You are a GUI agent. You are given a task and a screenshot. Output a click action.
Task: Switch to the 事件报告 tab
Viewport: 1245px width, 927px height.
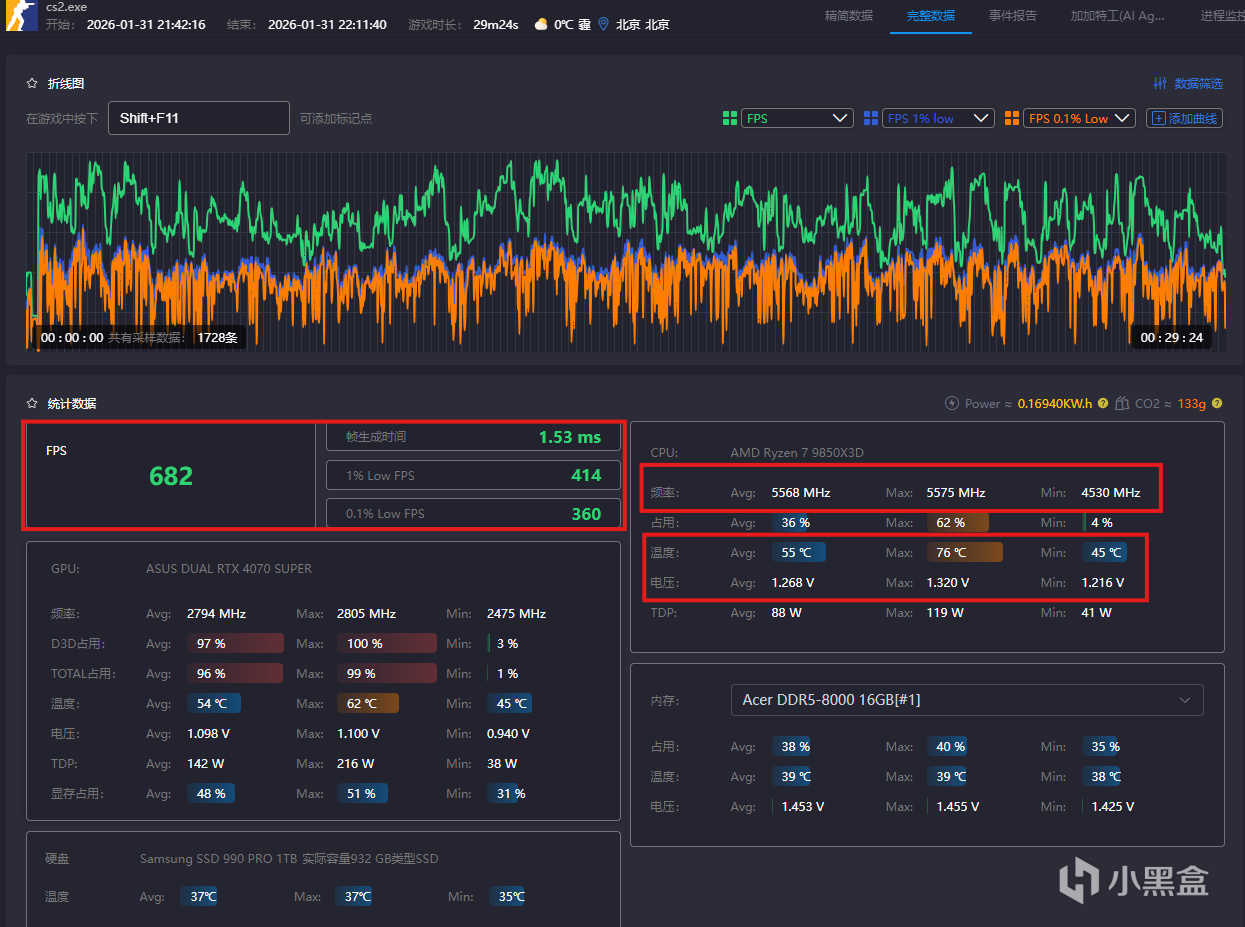tap(1013, 16)
